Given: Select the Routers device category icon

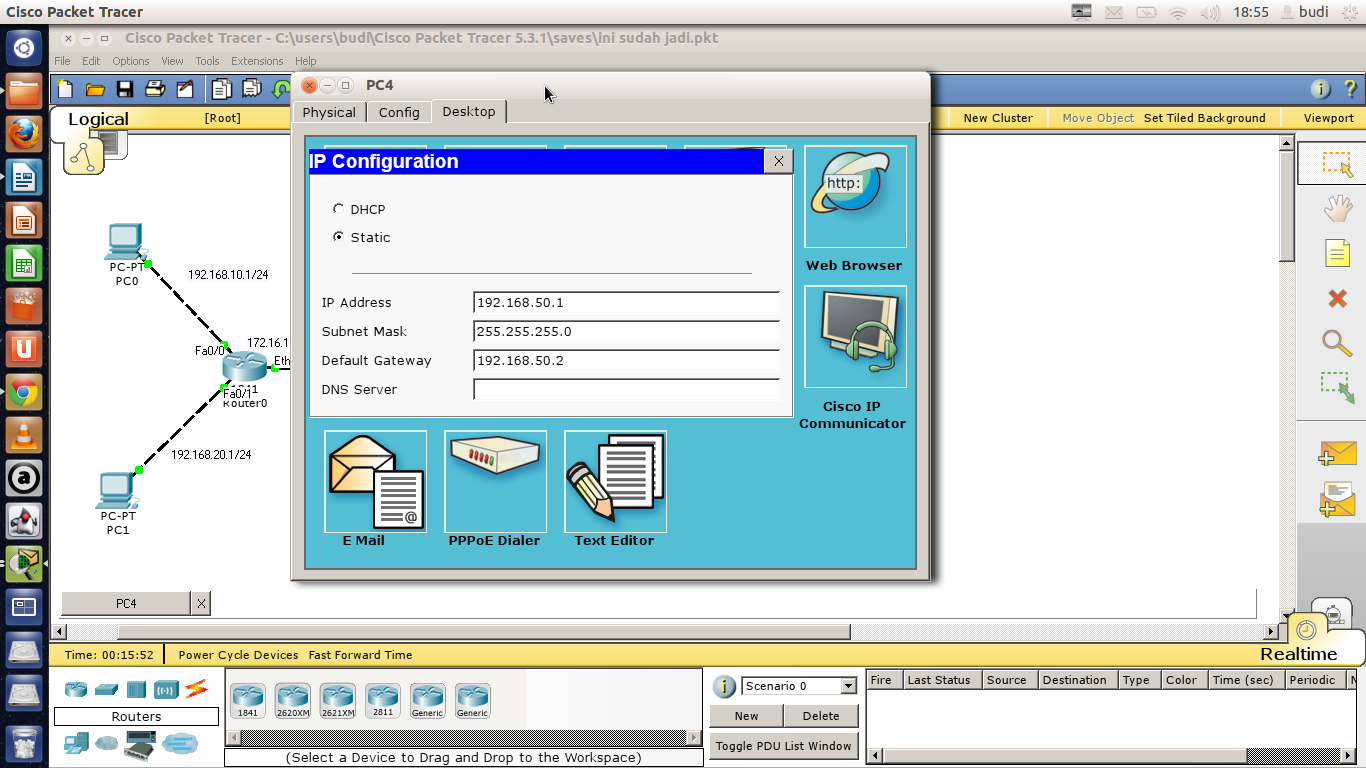Looking at the screenshot, I should click(x=76, y=689).
